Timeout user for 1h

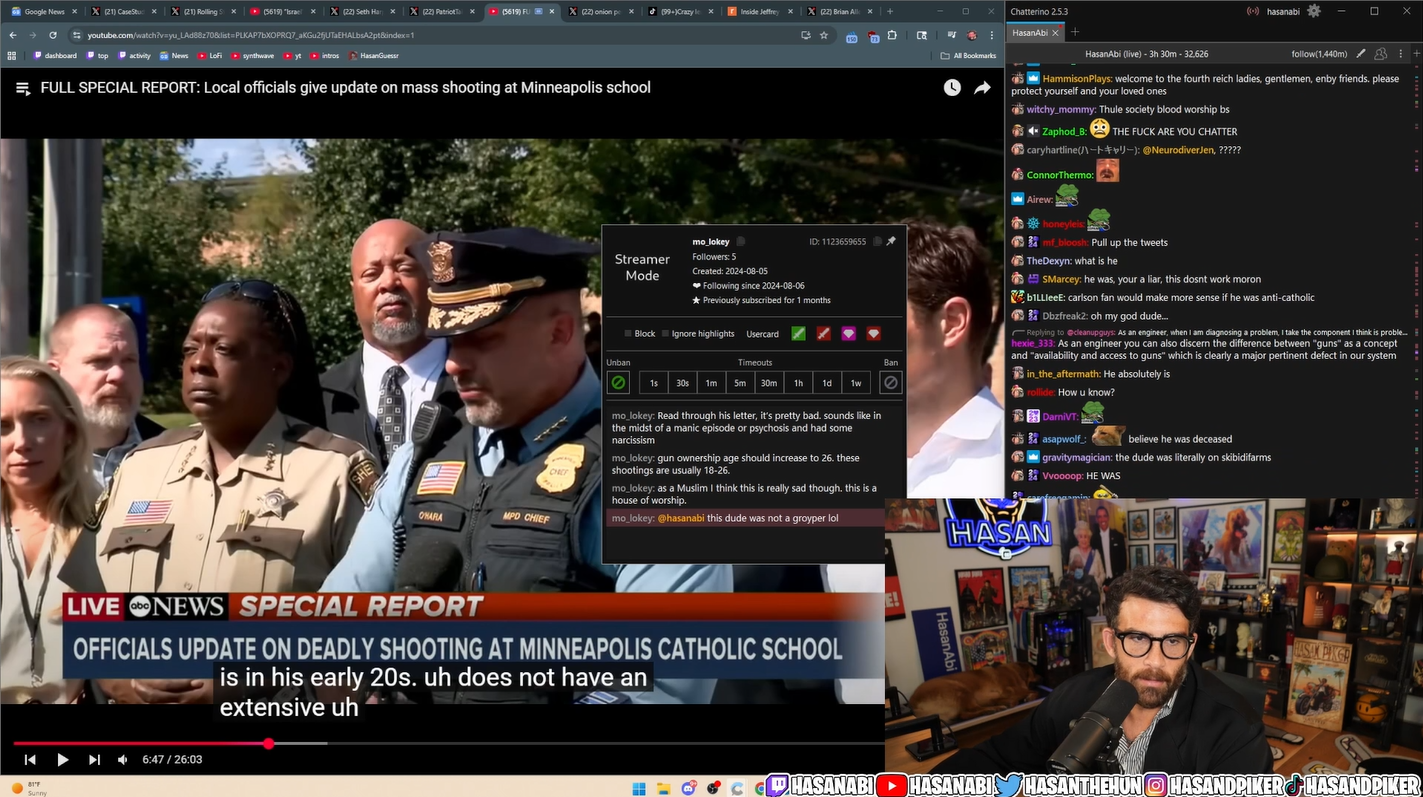point(798,383)
